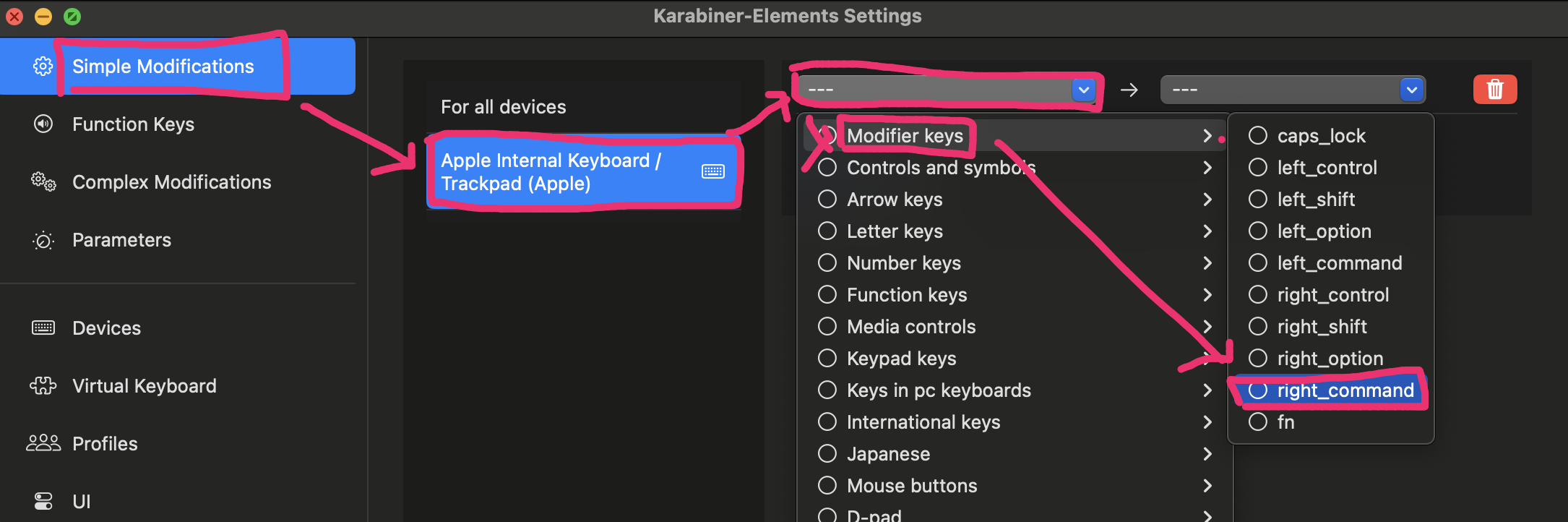Click the Complex Modifications gears icon
The image size is (1568, 522).
[x=43, y=181]
